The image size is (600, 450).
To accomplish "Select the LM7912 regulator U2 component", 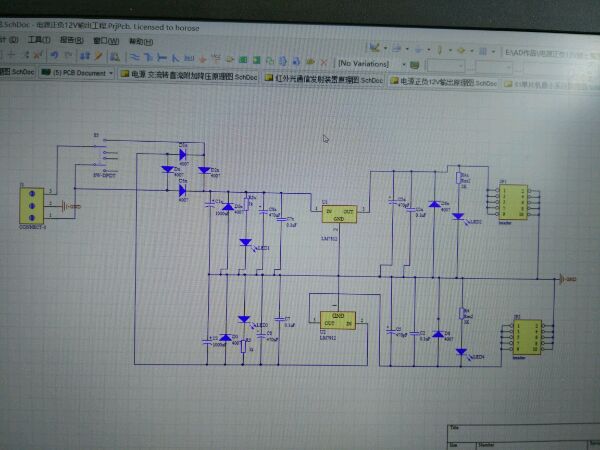I will point(338,321).
